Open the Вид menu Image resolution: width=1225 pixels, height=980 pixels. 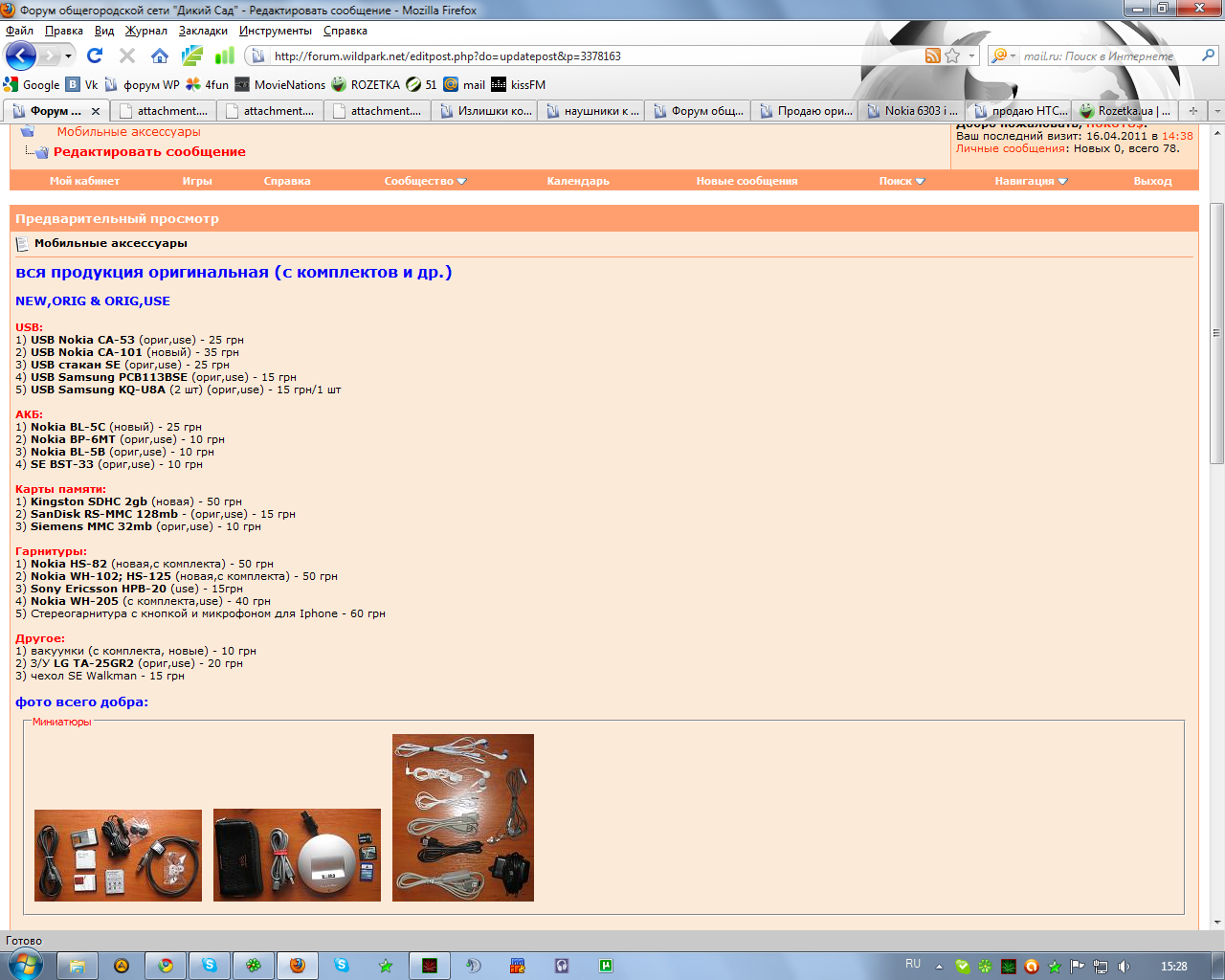(104, 31)
